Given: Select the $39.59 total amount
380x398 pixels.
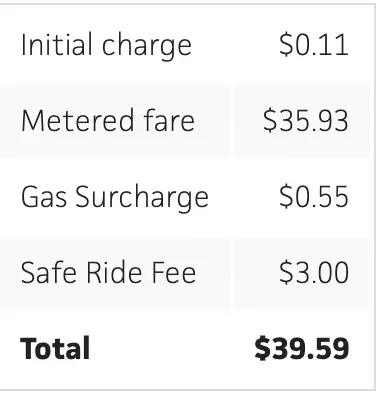Looking at the screenshot, I should (302, 348).
